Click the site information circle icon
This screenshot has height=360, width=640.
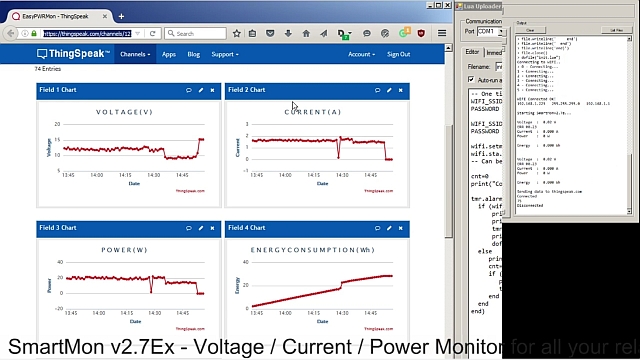pos(25,33)
